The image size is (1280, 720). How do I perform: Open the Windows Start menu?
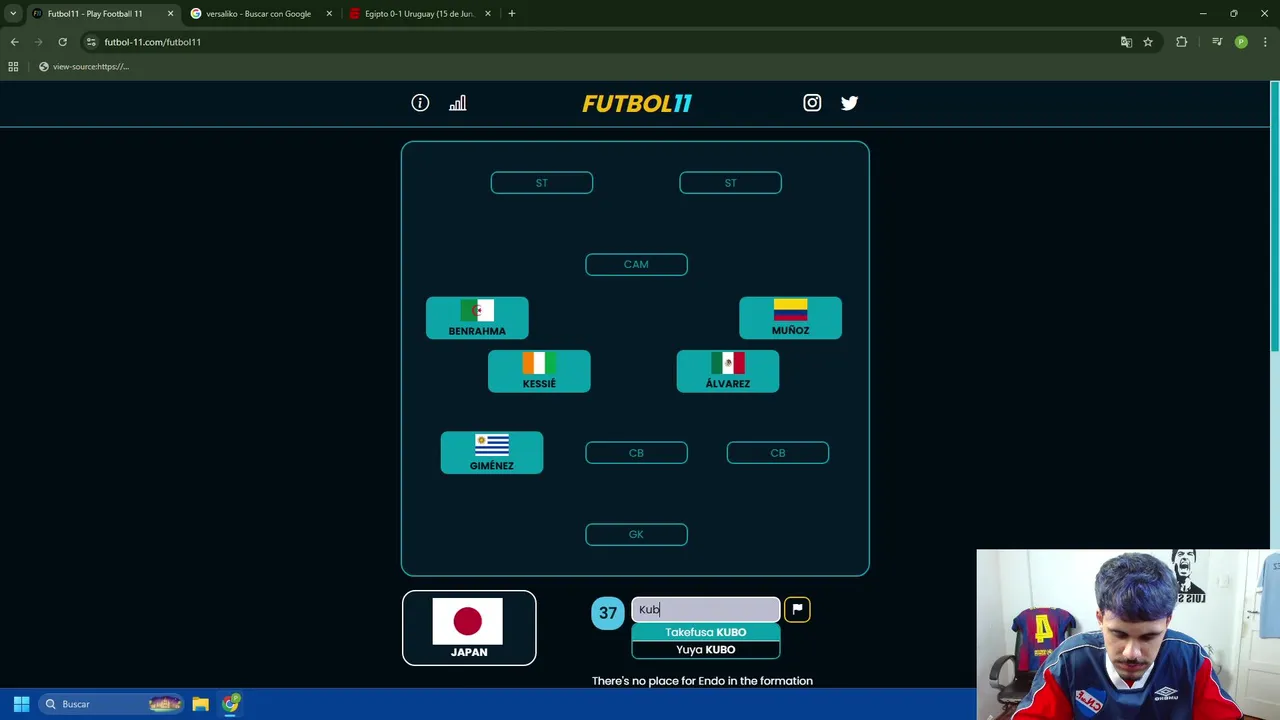(x=21, y=704)
